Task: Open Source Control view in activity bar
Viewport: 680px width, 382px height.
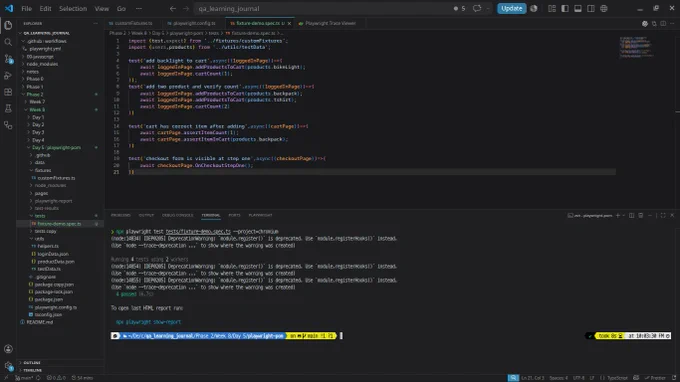Action: tap(8, 59)
